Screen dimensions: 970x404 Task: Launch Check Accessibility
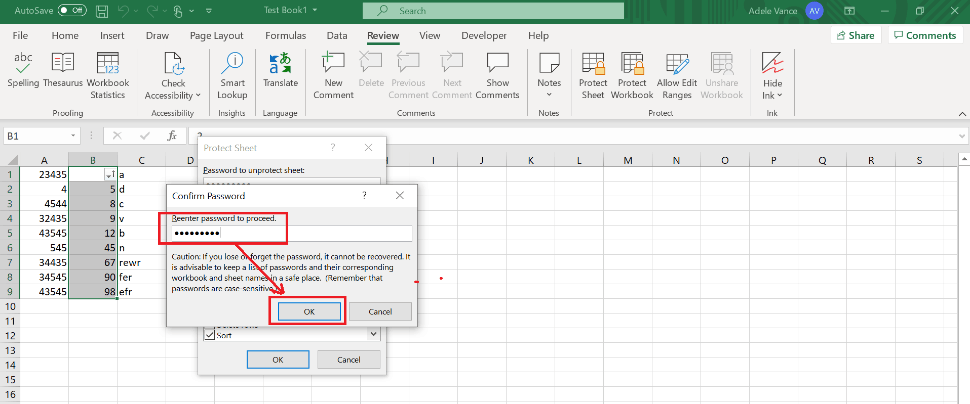click(x=173, y=75)
